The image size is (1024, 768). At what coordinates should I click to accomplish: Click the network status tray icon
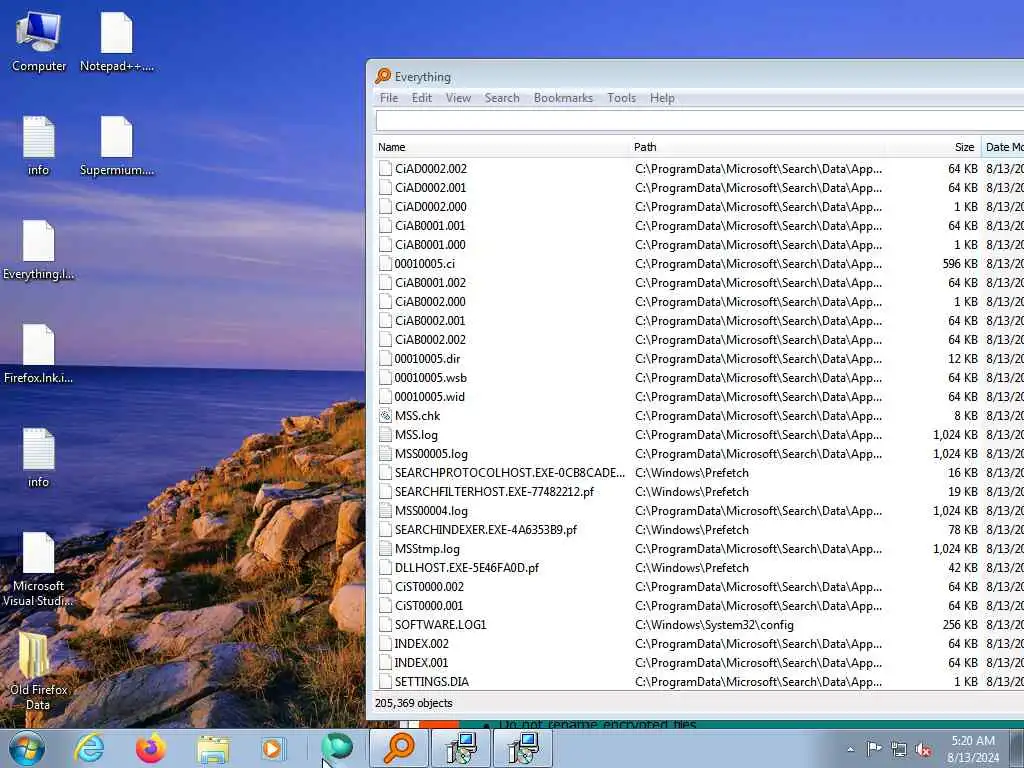(899, 749)
